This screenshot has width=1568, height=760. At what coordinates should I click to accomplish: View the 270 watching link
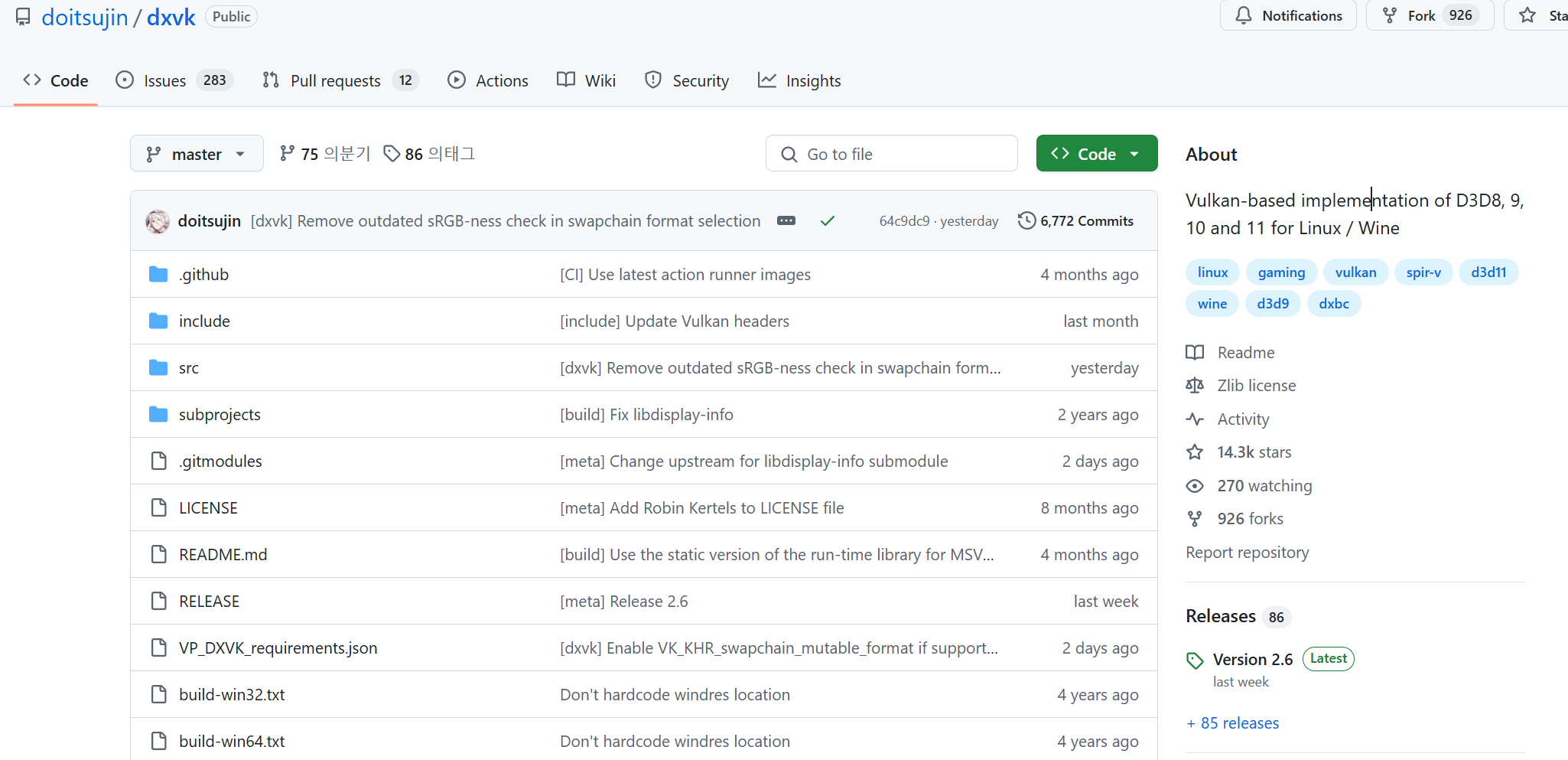tap(1248, 486)
